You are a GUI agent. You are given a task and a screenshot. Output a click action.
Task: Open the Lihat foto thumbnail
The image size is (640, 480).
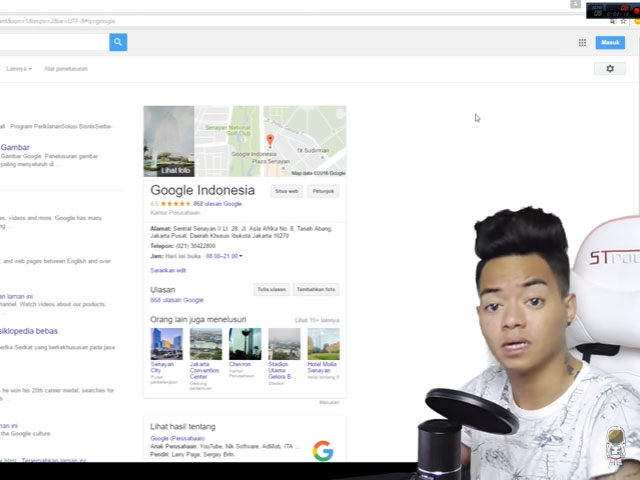[x=176, y=170]
